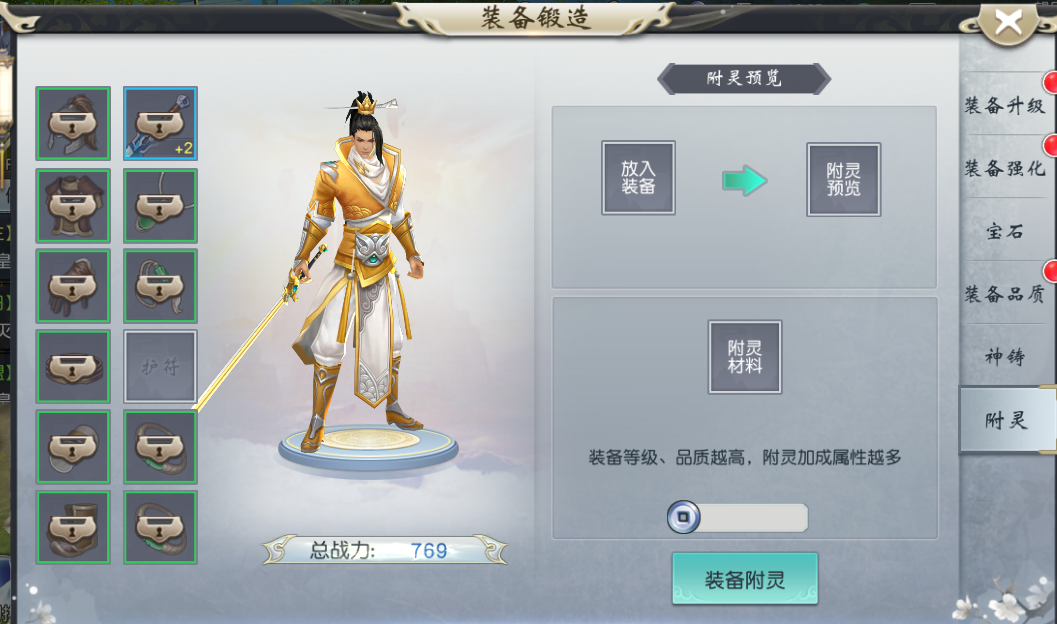This screenshot has height=624, width=1057.
Task: Go to the 装备品质 tab
Action: tap(1004, 294)
